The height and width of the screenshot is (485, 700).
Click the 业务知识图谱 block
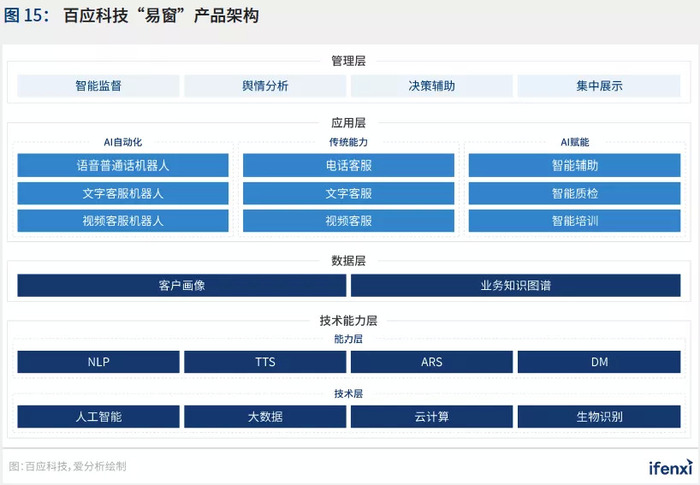pos(516,285)
